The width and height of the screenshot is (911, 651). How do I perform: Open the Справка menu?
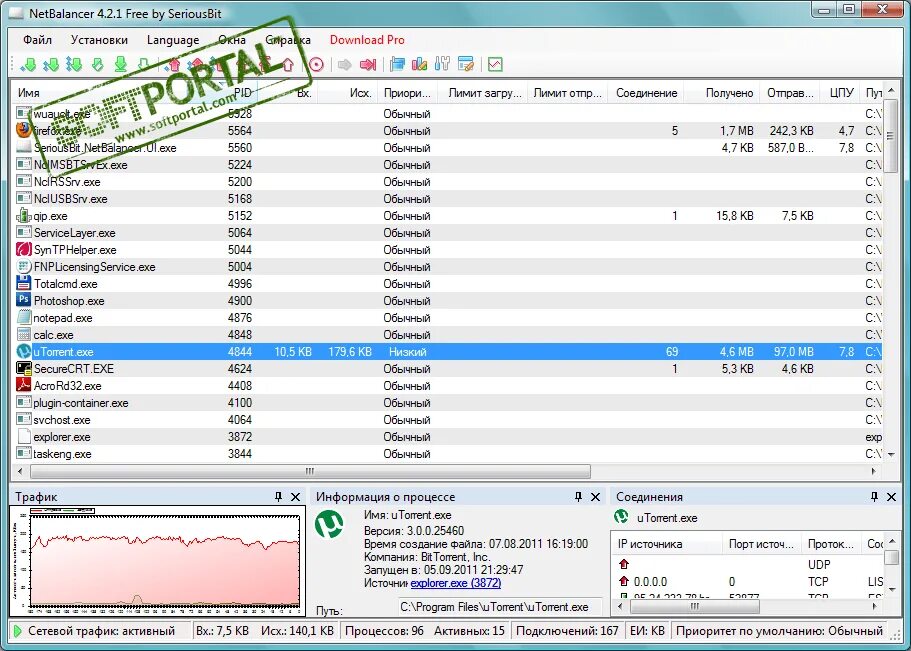click(288, 40)
